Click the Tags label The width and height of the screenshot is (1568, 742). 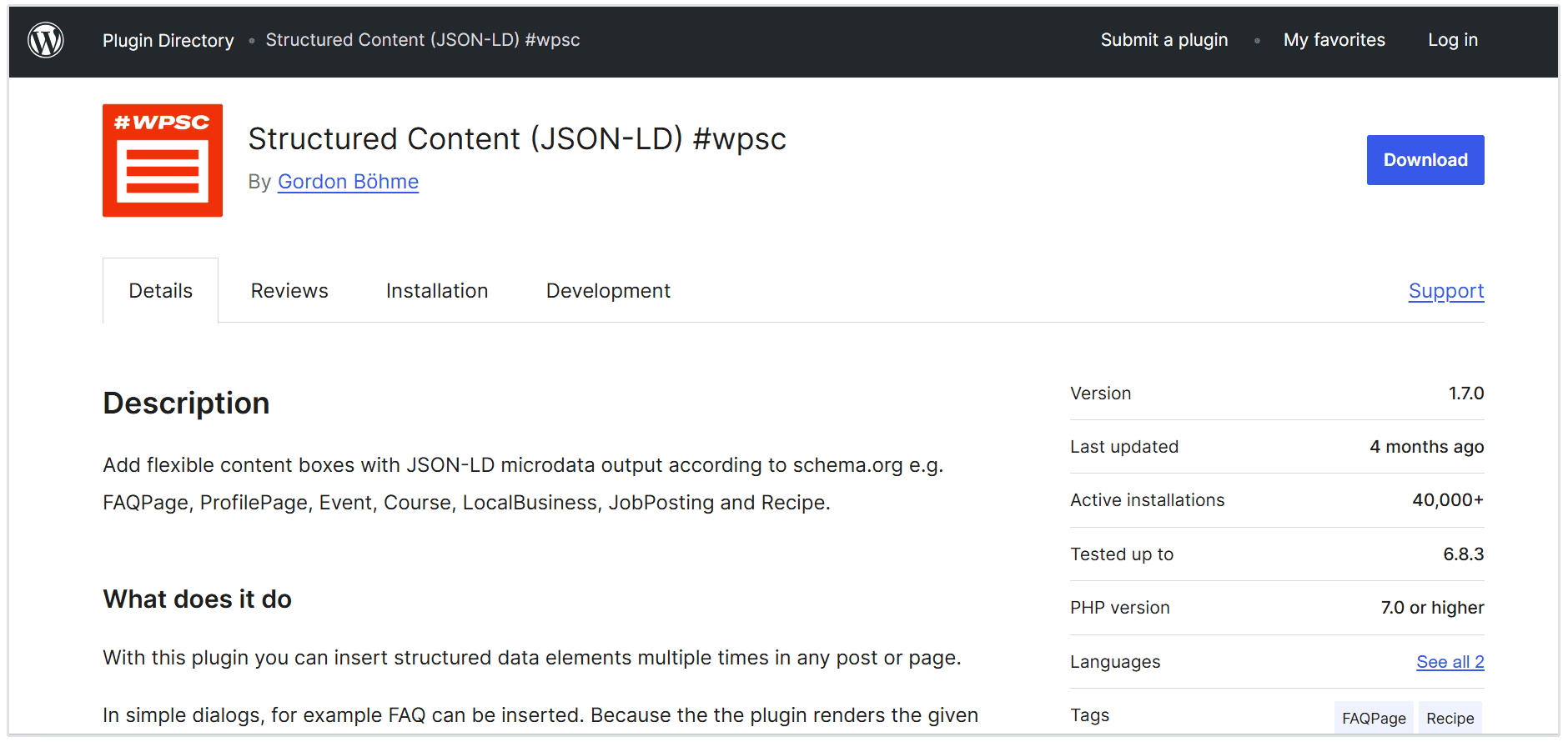pos(1090,715)
